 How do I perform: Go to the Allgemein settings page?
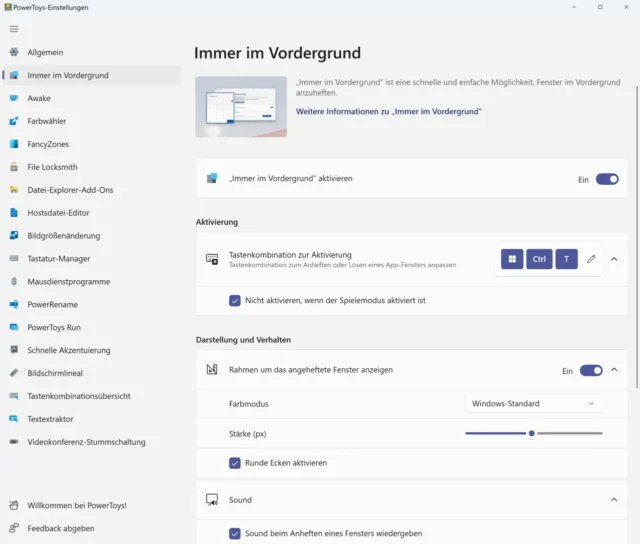click(47, 52)
